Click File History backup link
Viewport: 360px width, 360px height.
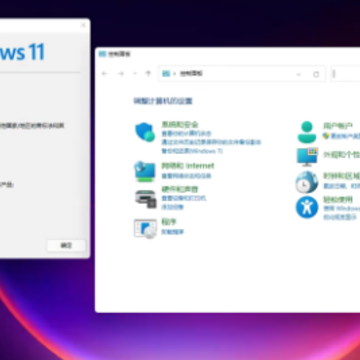pos(211,142)
